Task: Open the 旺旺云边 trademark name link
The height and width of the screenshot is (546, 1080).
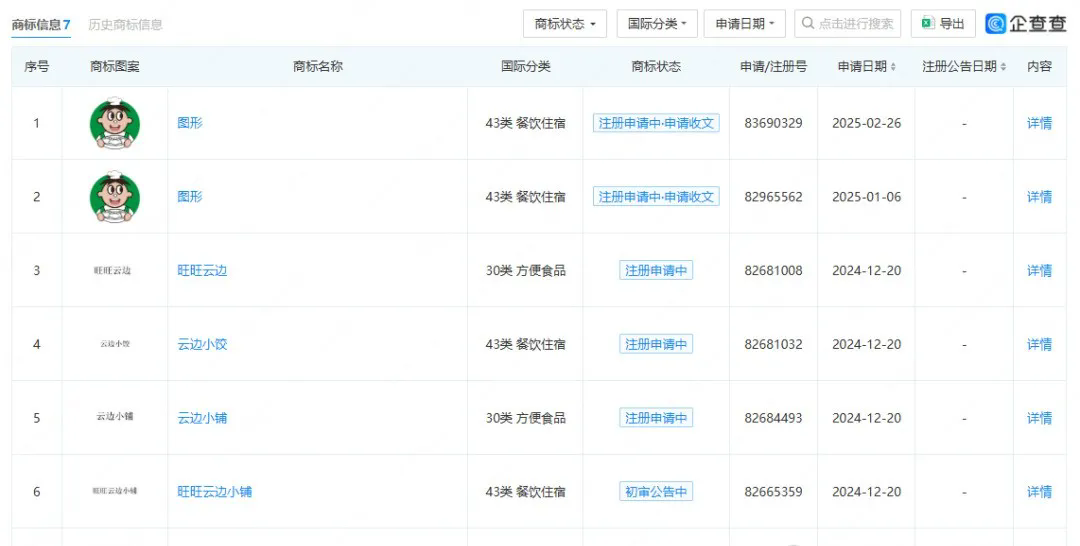Action: pos(202,271)
